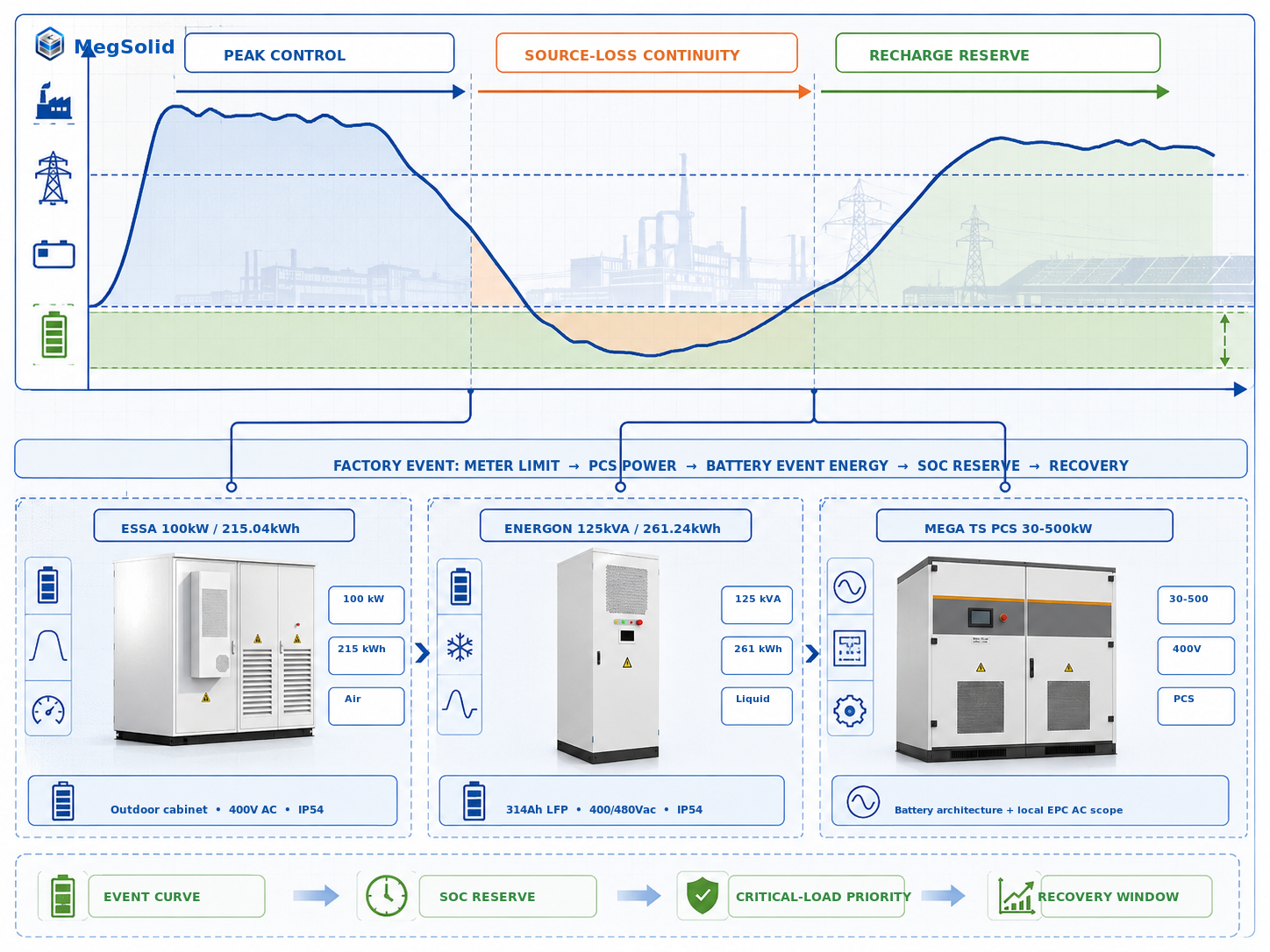Click the "FACTORY EVENT: METER LIMIT" banner text
Screen dimensions: 1270x952
pos(446,465)
